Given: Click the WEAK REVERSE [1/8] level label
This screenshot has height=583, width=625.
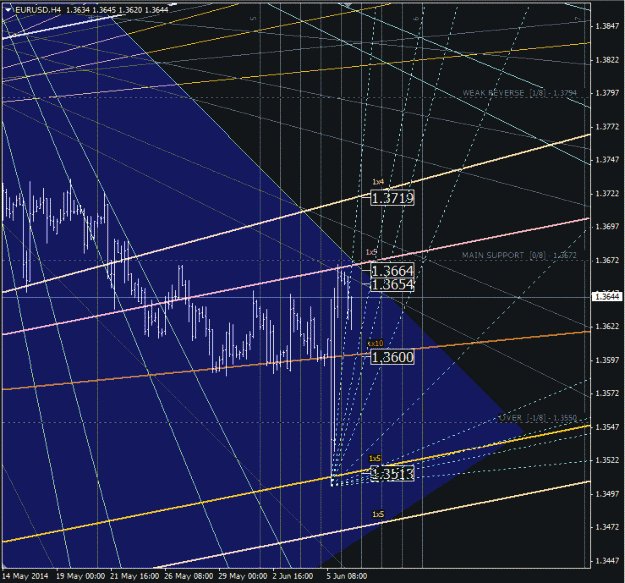Looking at the screenshot, I should pyautogui.click(x=519, y=93).
